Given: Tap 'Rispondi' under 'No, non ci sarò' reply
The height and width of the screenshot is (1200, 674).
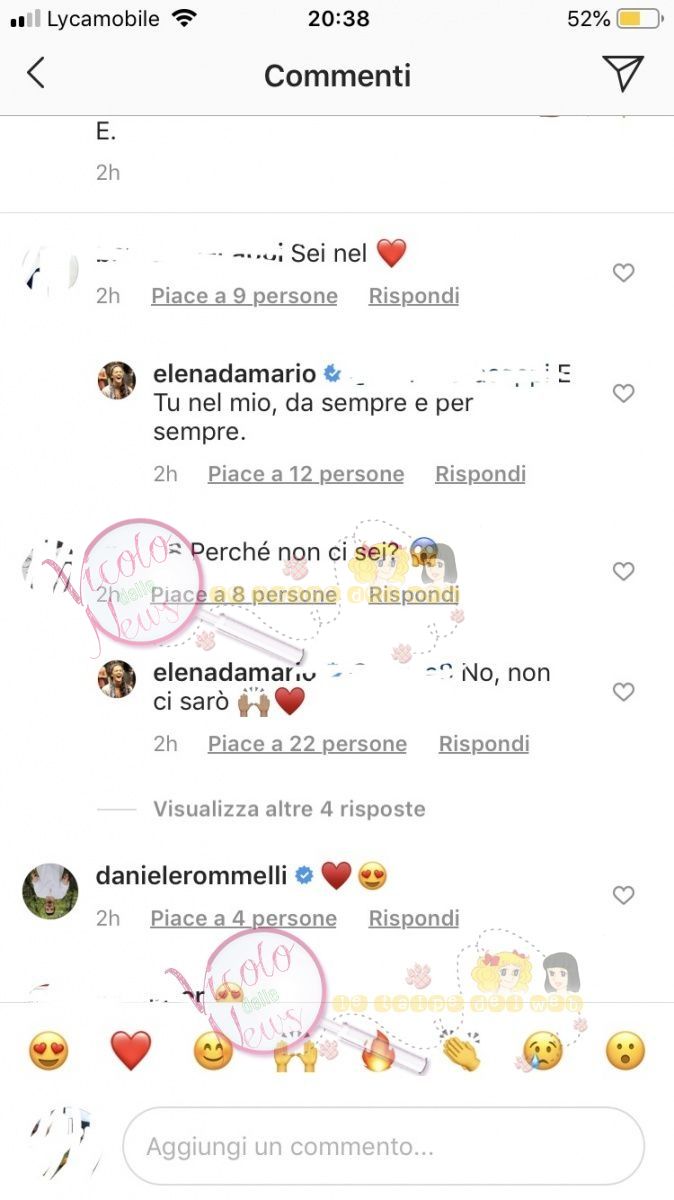Looking at the screenshot, I should (484, 744).
